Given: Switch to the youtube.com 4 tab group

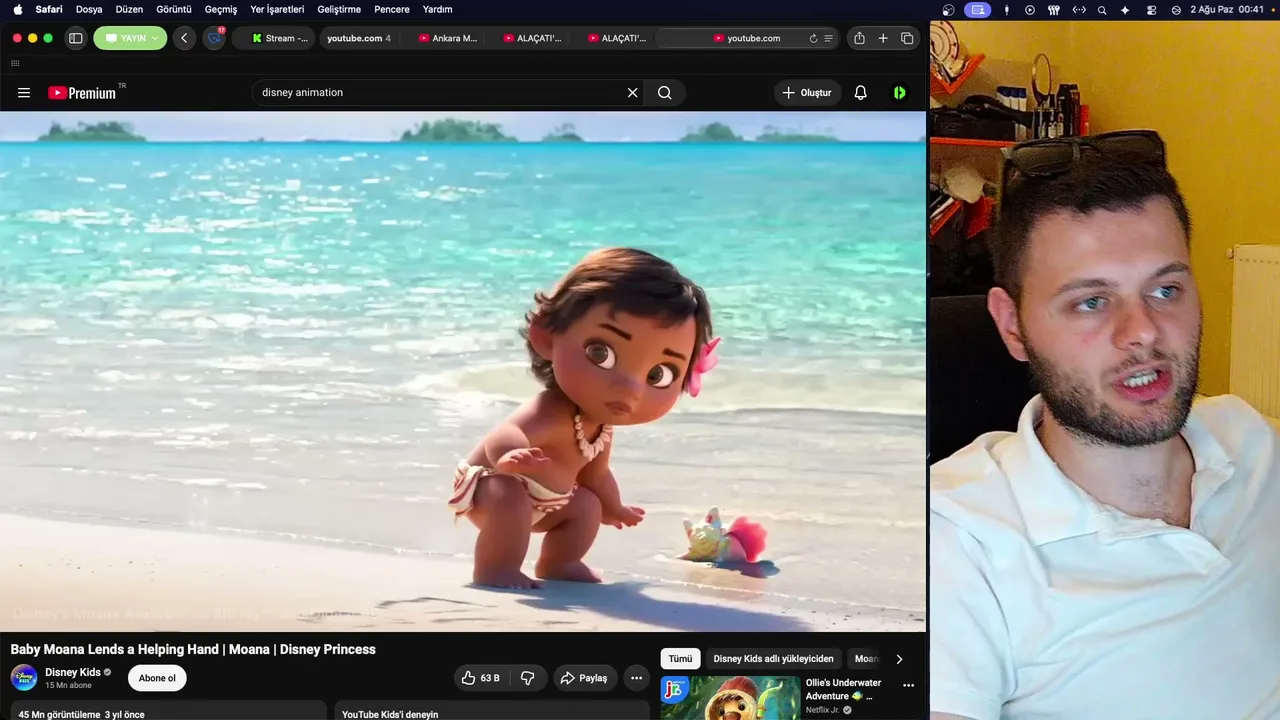Looking at the screenshot, I should [x=359, y=38].
